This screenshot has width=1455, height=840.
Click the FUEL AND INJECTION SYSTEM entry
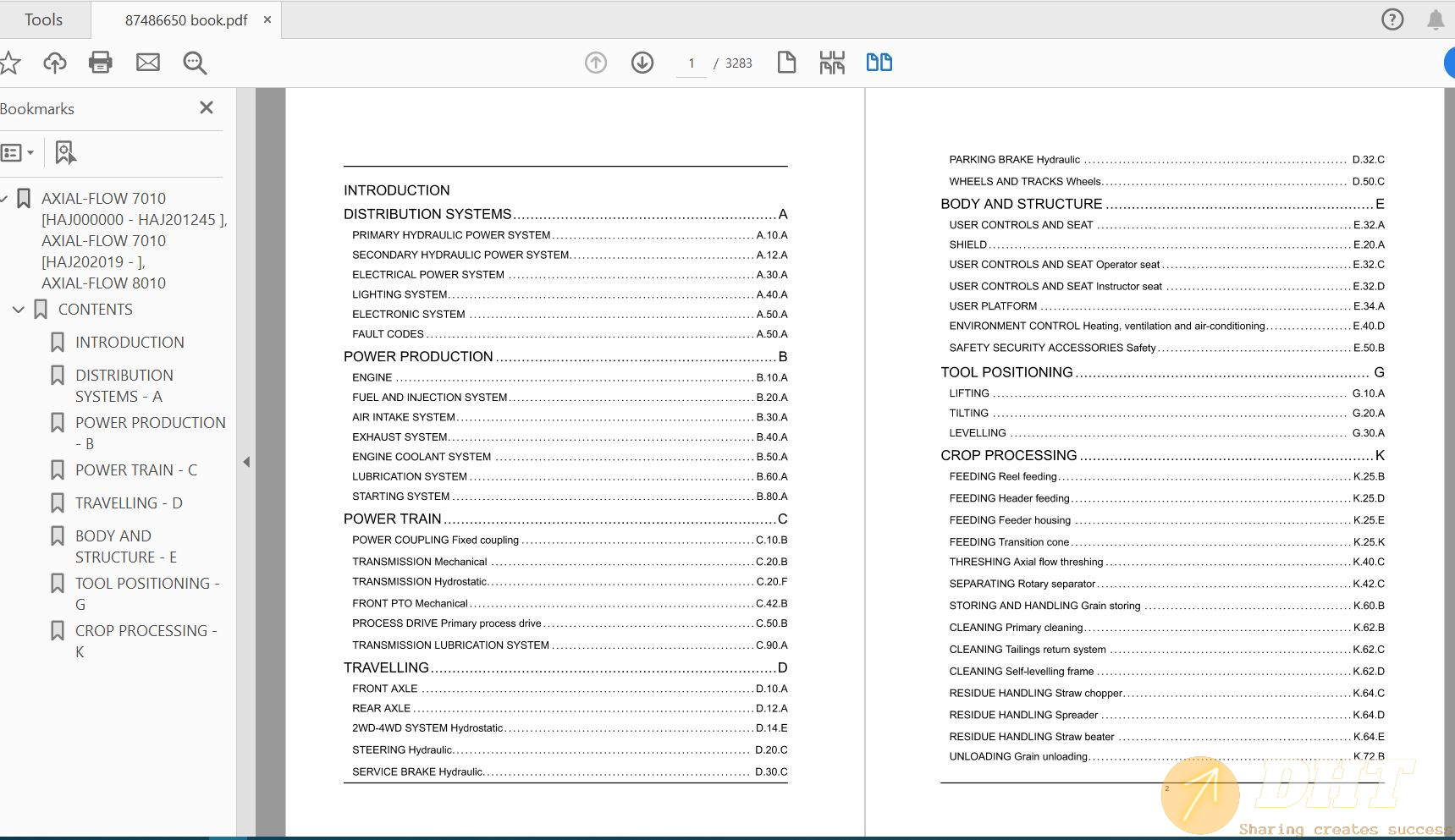point(570,398)
